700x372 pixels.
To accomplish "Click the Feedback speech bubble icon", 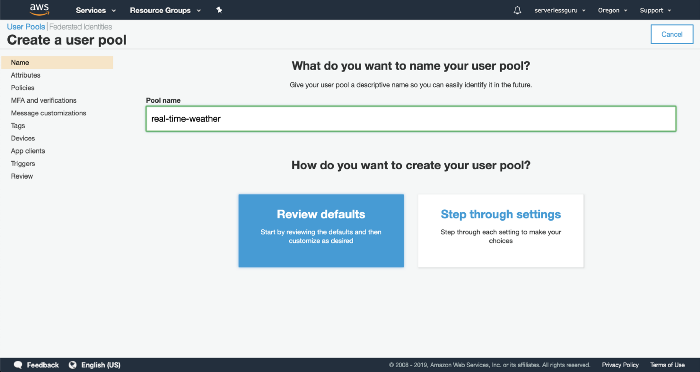I will (x=18, y=365).
